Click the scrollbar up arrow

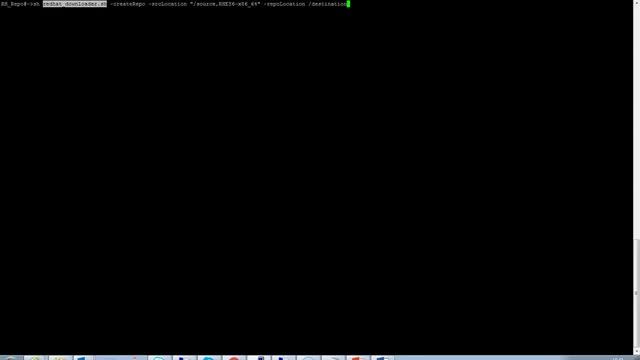click(636, 2)
